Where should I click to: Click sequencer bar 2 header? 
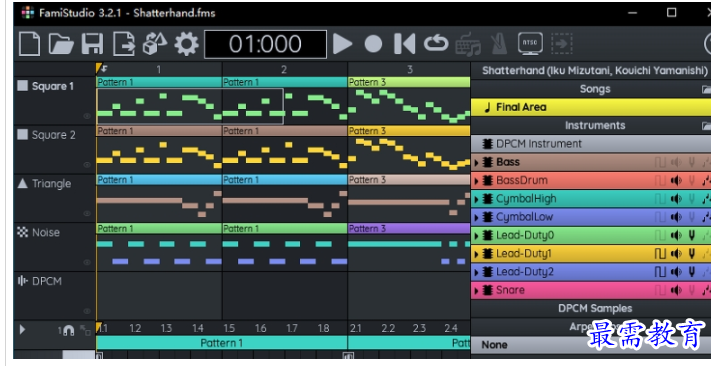pos(285,69)
